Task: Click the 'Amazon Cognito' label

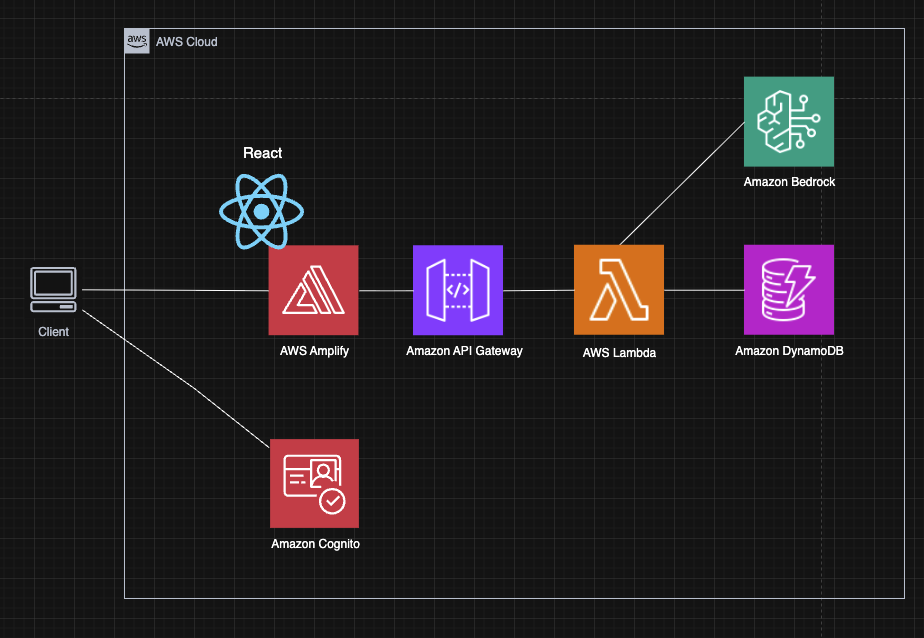Action: (315, 544)
